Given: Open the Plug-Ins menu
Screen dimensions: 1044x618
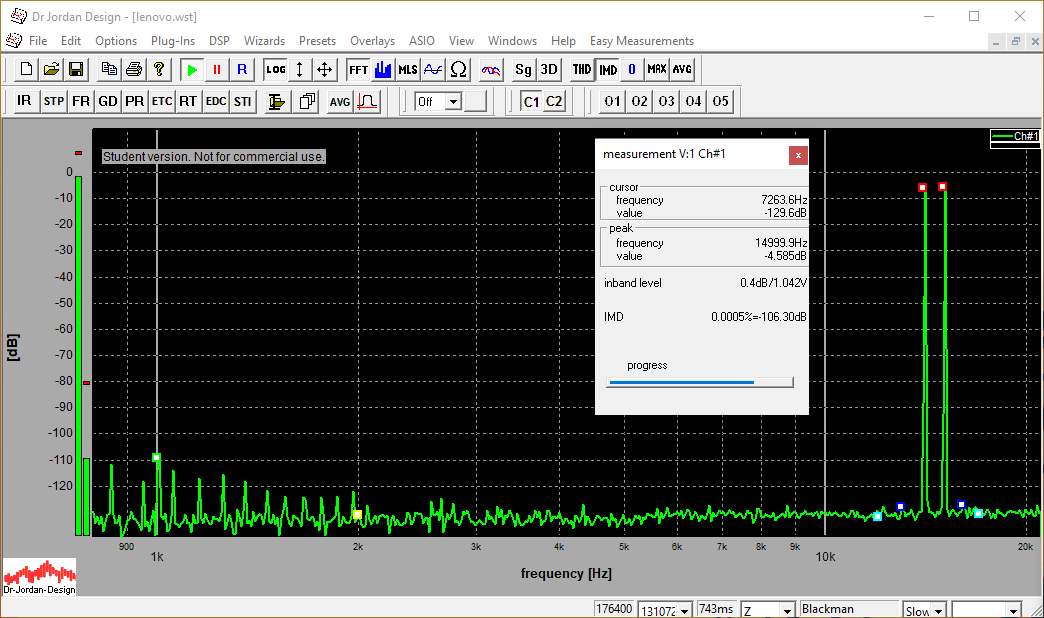Looking at the screenshot, I should 172,41.
